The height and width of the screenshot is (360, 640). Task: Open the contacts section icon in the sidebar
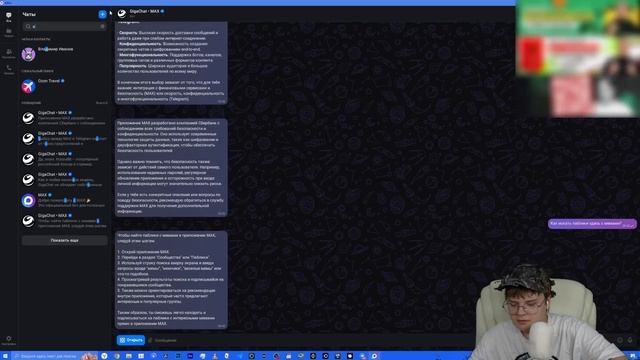coord(9,53)
